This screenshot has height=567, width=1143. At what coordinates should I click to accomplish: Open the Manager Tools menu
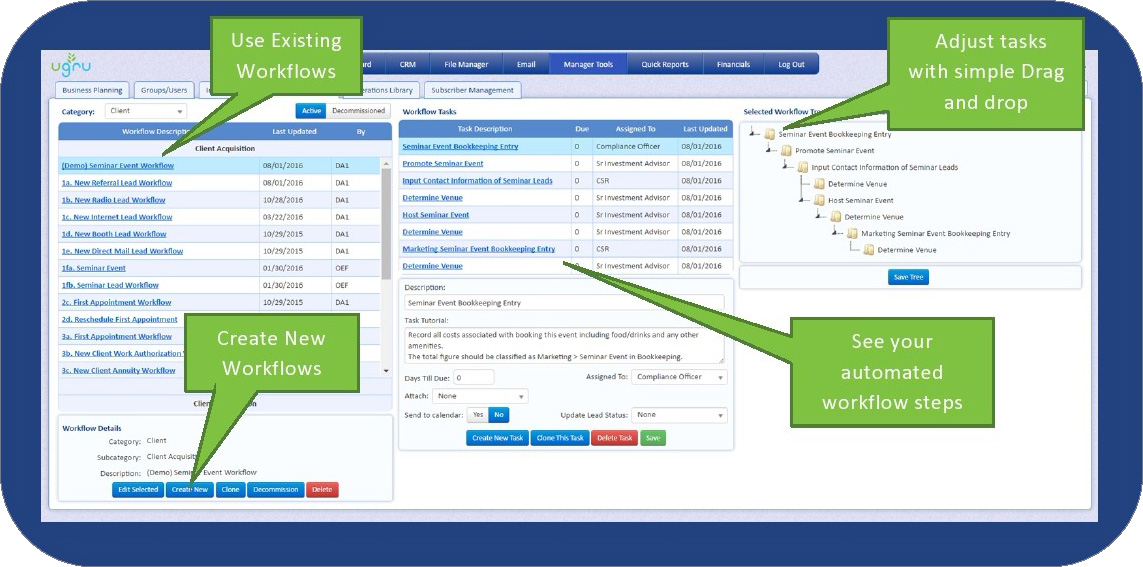[x=588, y=64]
